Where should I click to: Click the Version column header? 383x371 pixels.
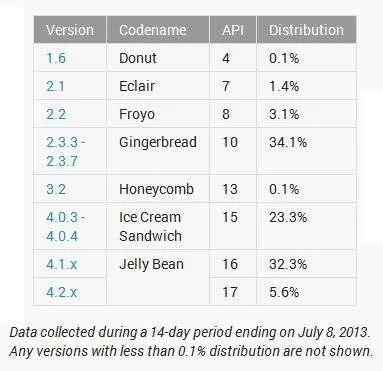[70, 30]
